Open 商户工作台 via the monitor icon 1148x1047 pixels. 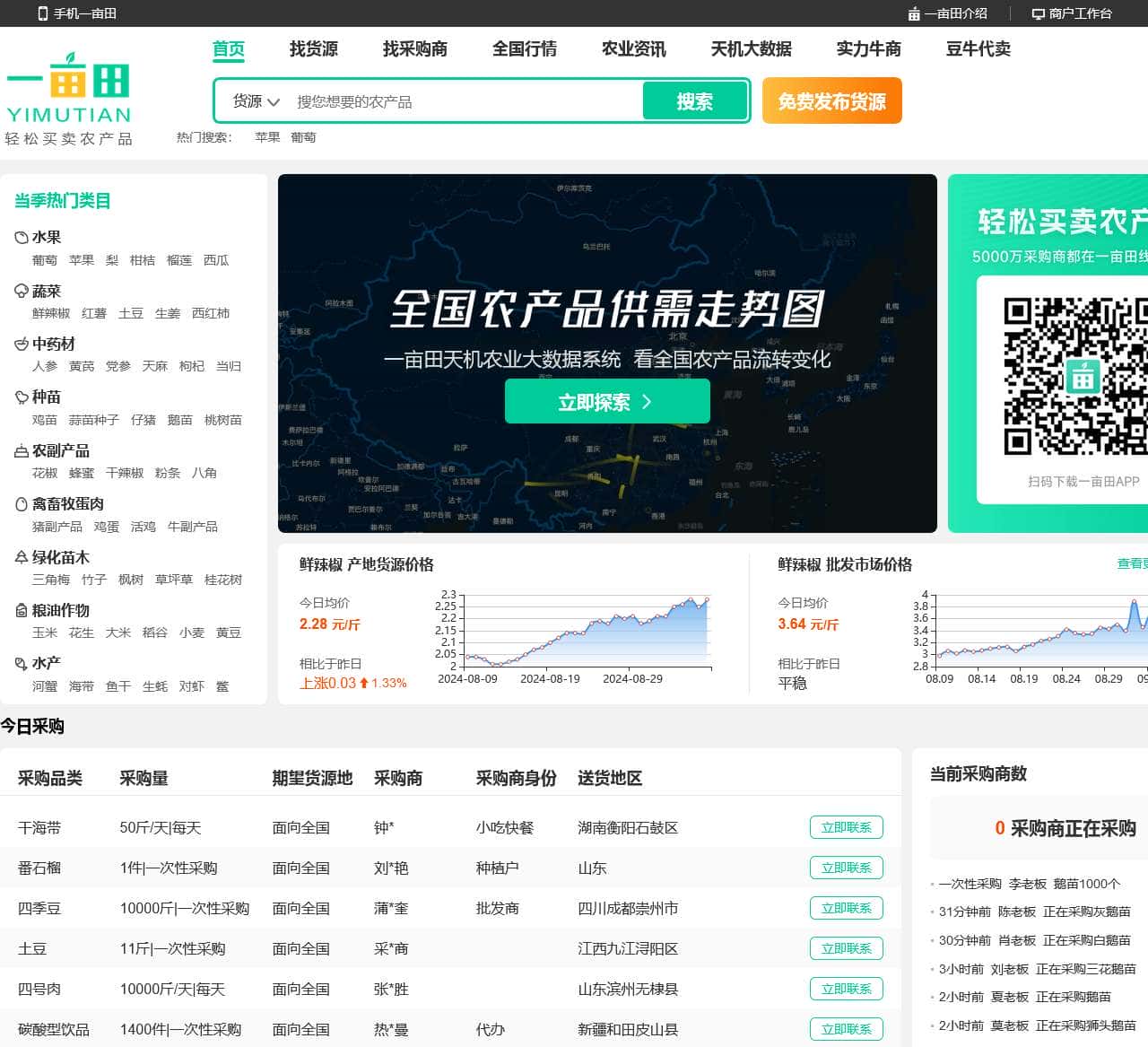1038,13
